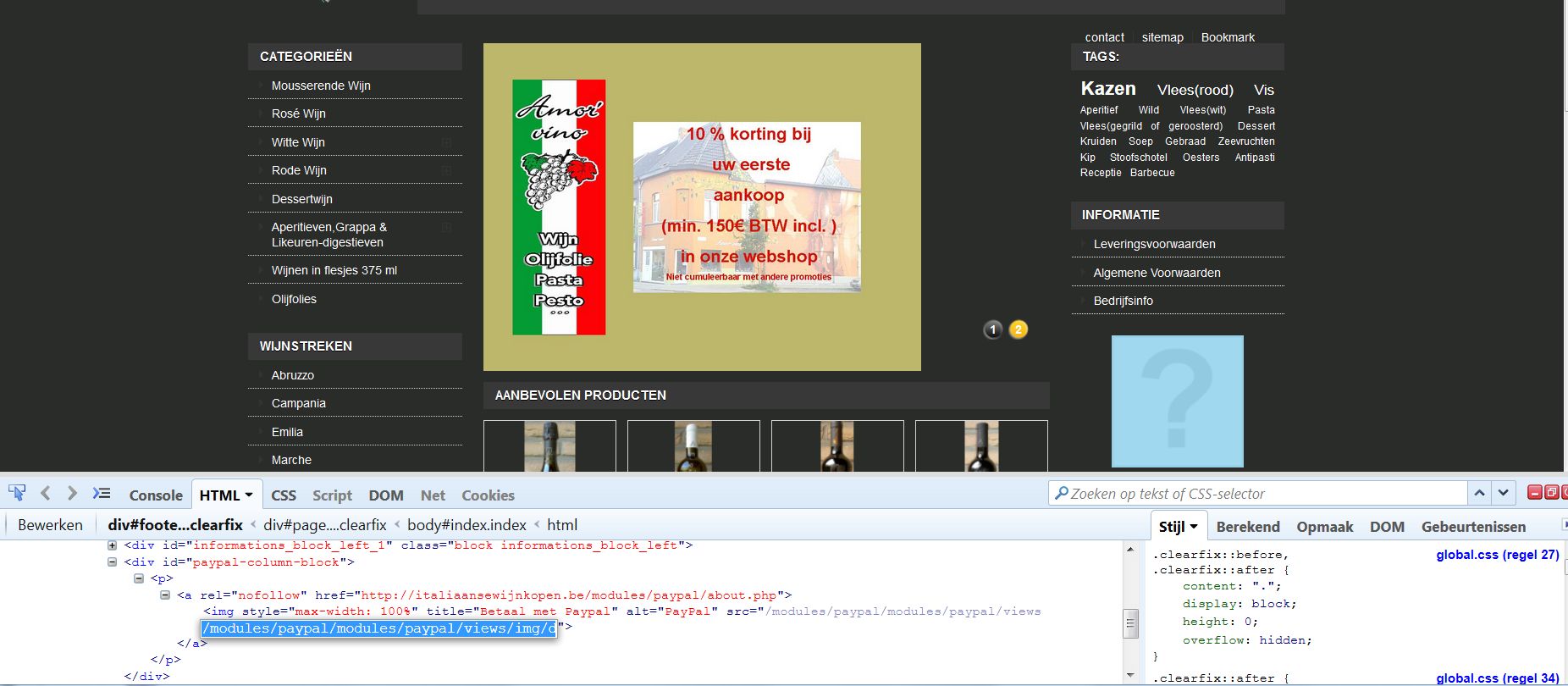Go to slide 1 of the banner
Image resolution: width=1568 pixels, height=686 pixels.
[993, 329]
